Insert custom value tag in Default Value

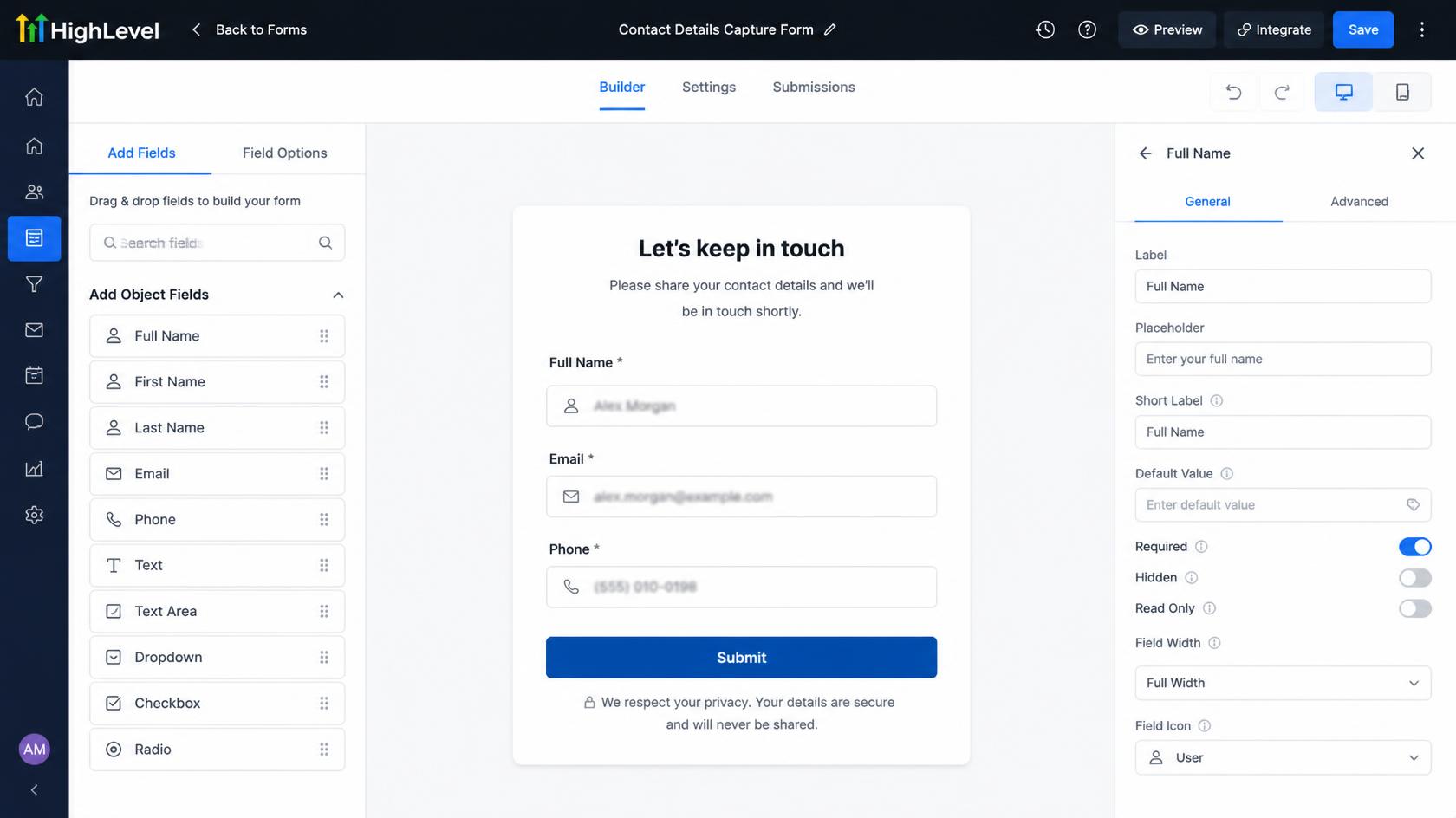(x=1413, y=504)
